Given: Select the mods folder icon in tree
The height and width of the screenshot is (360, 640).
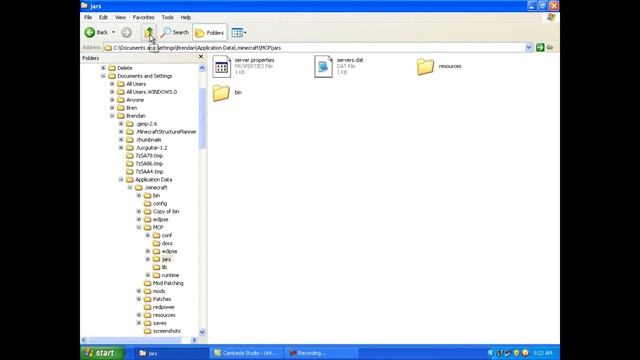Looking at the screenshot, I should point(148,291).
